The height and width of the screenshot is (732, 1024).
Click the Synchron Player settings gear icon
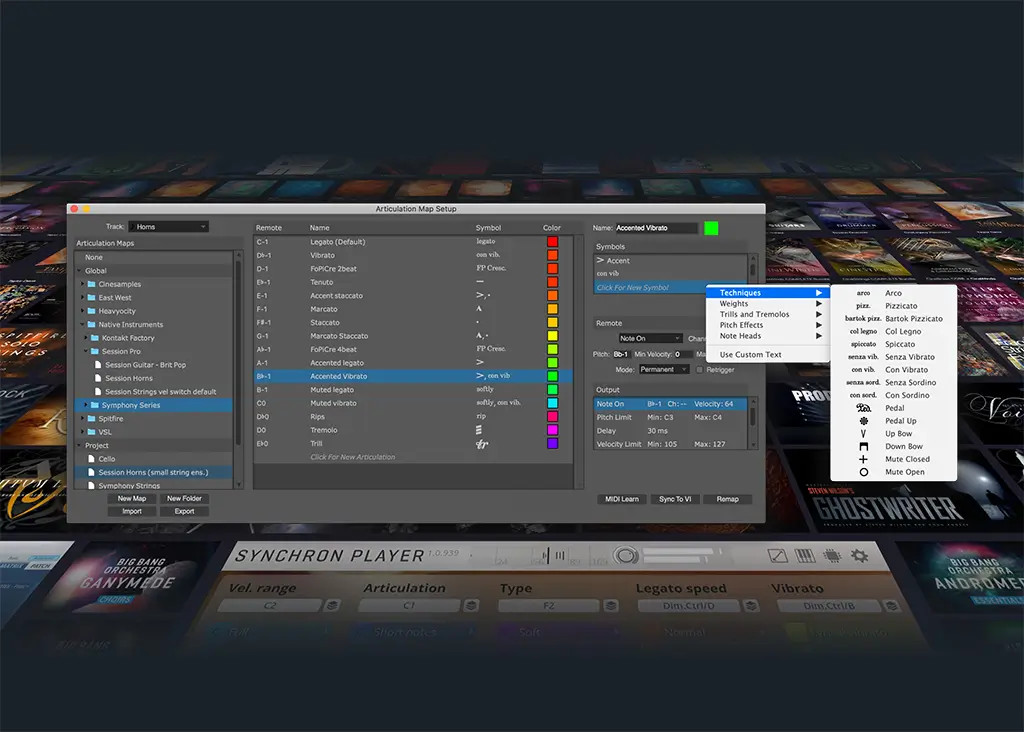859,556
